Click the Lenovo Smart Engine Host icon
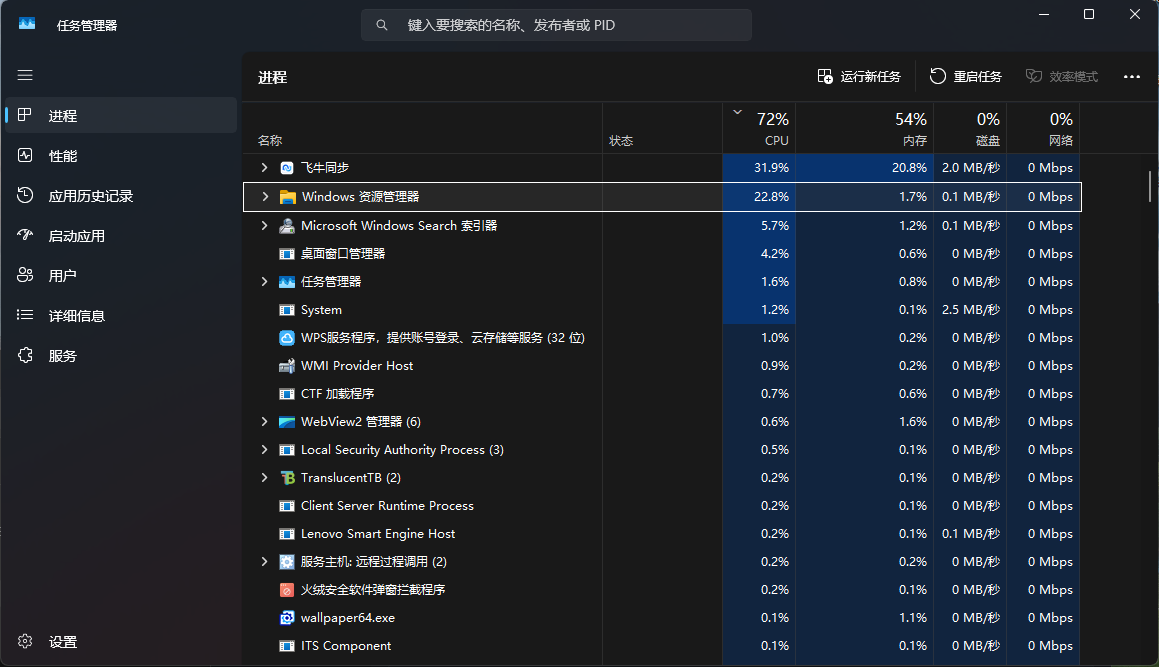The image size is (1159, 667). coord(287,534)
